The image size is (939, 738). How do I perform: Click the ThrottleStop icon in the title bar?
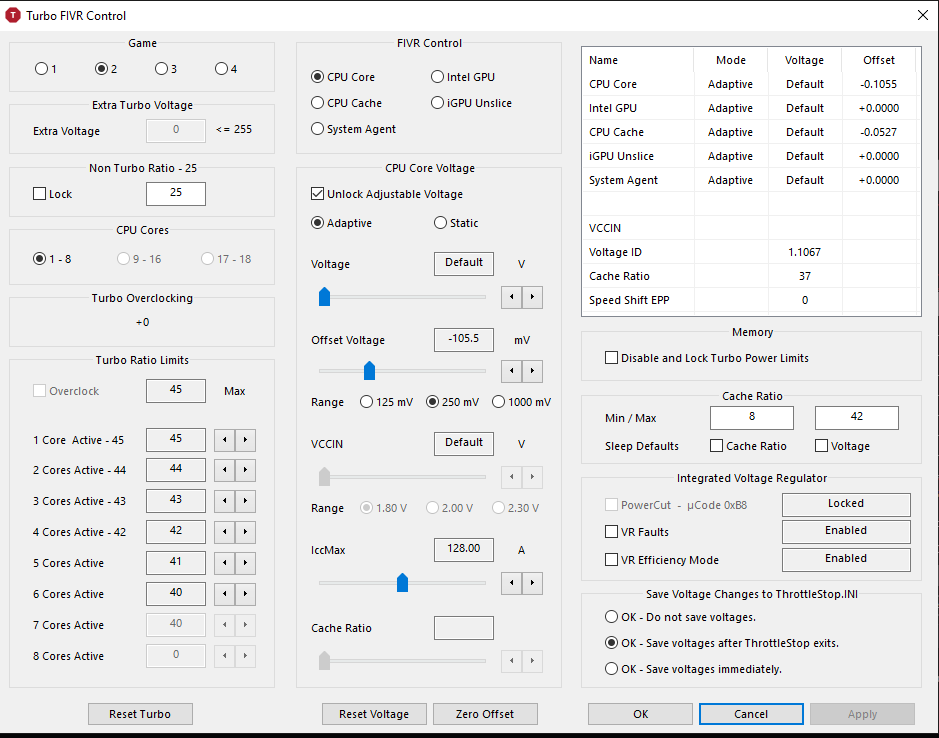[x=14, y=16]
